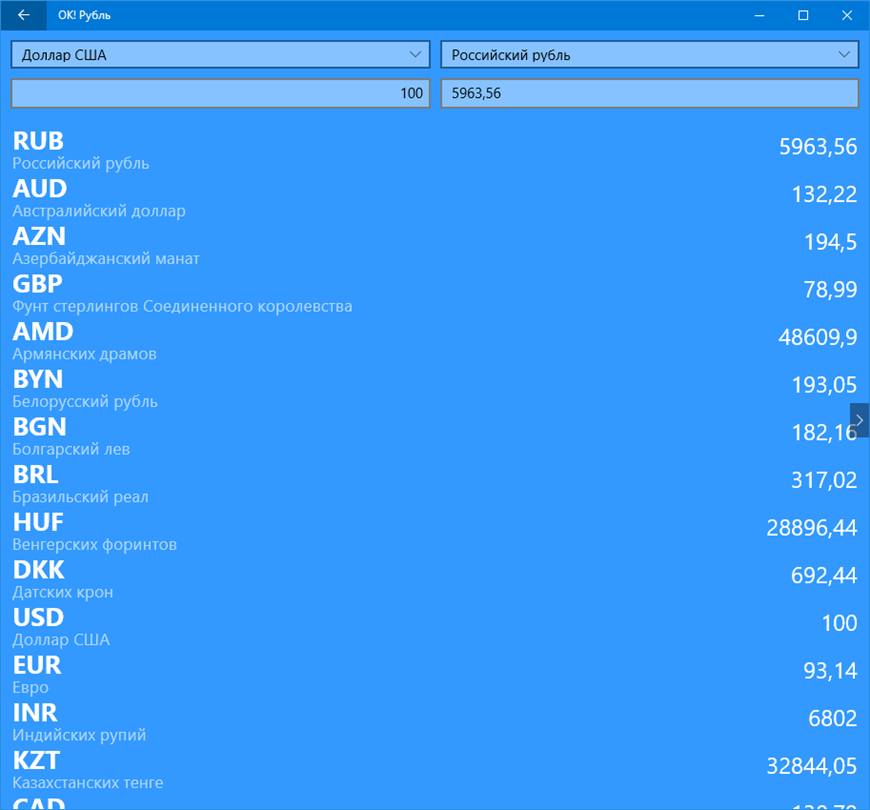The image size is (870, 810).
Task: Maximize the OK! Рубль window
Action: click(x=803, y=15)
